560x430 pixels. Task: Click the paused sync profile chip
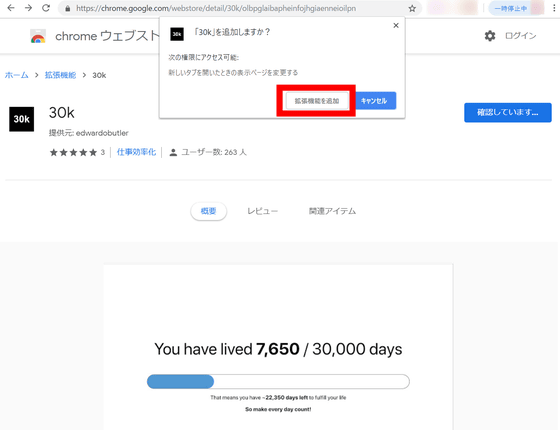[x=516, y=8]
